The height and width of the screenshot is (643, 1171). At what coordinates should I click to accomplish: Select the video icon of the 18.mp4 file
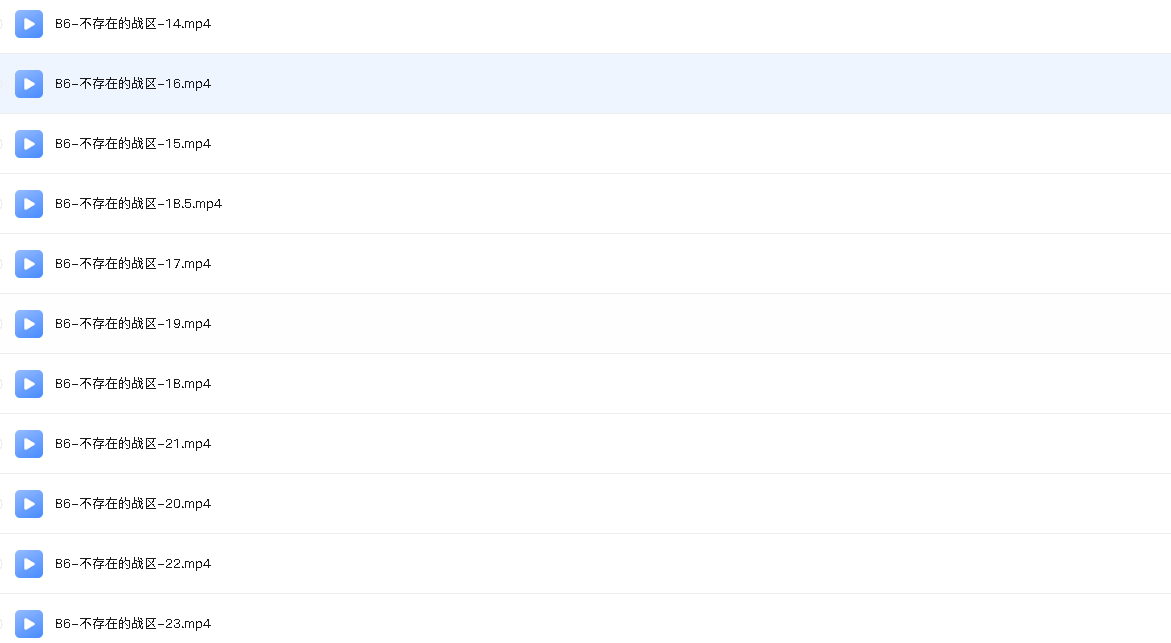pyautogui.click(x=29, y=384)
